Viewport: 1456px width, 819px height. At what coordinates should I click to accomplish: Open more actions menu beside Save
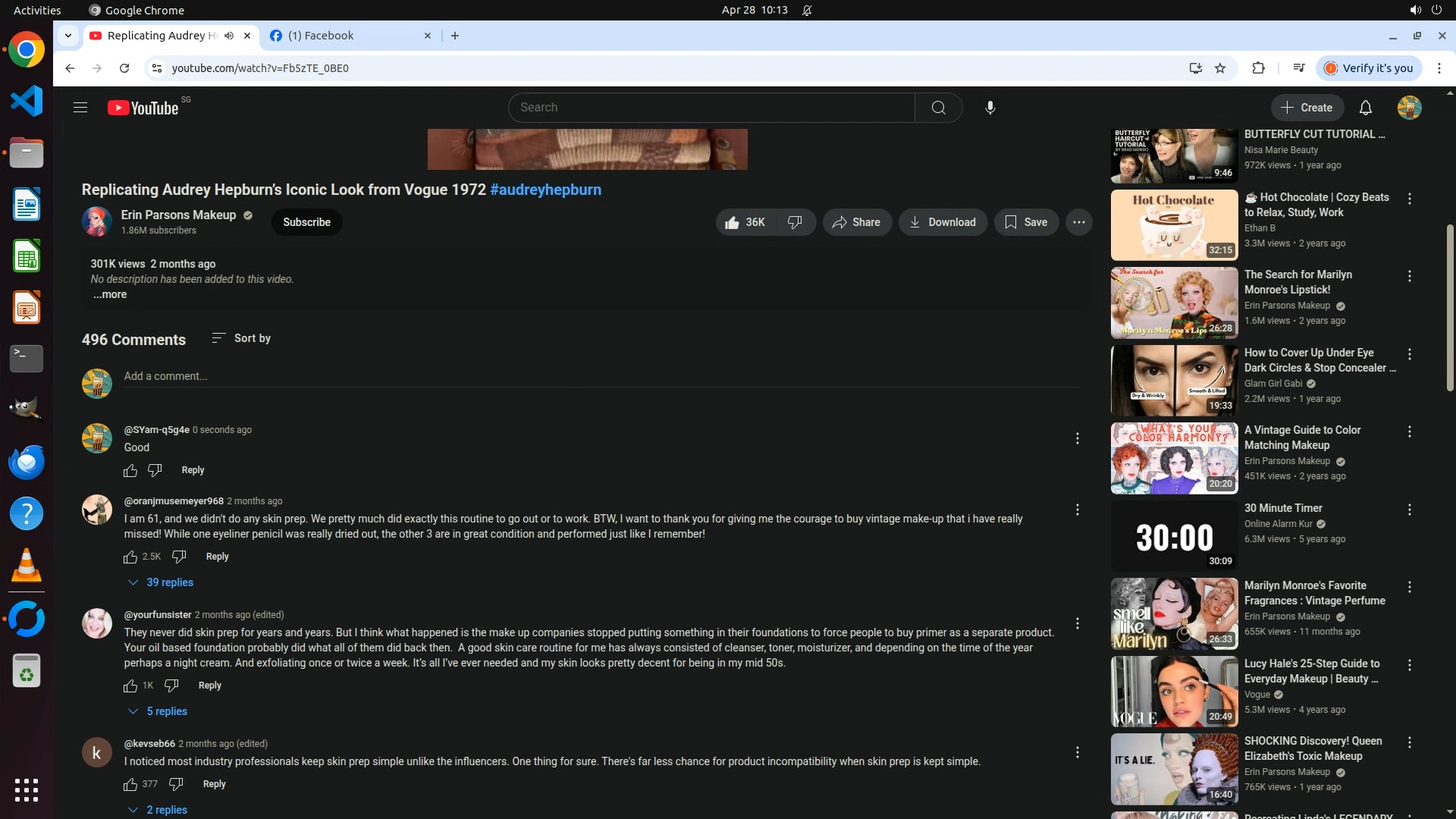pos(1078,222)
